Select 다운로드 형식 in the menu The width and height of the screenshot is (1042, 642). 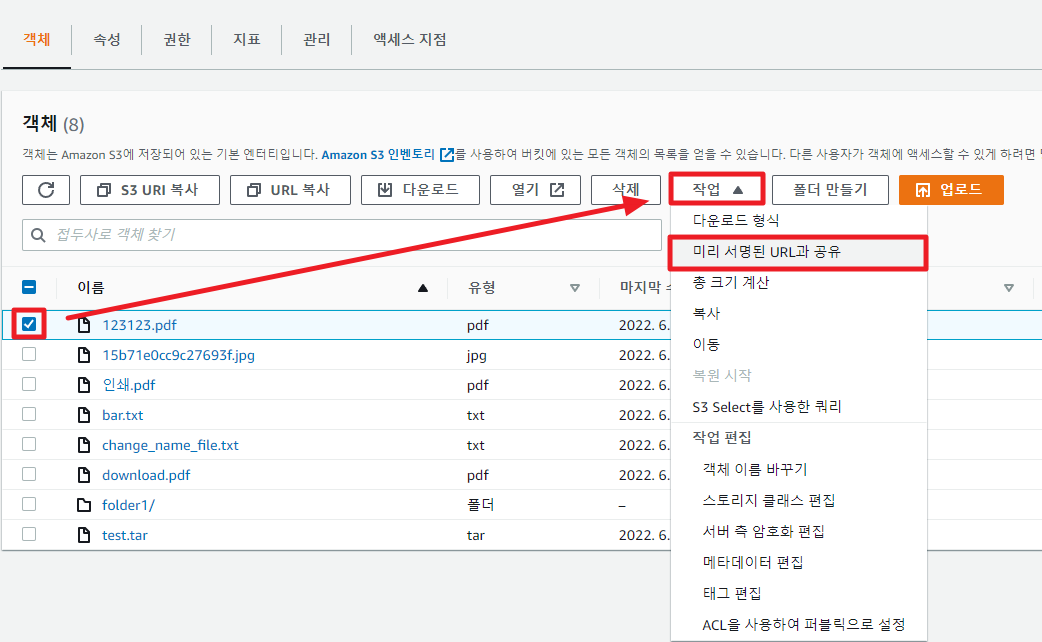799,221
